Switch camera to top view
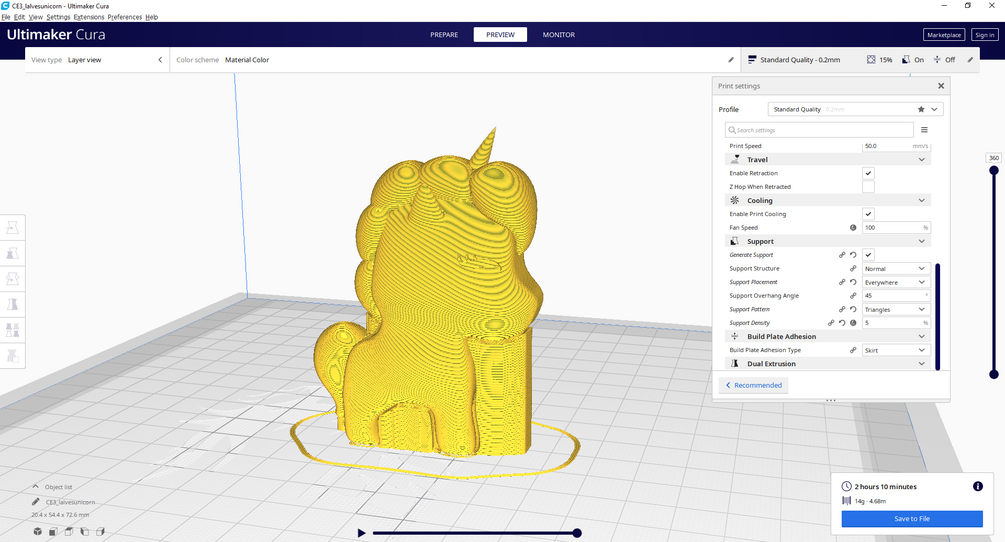 (69, 531)
